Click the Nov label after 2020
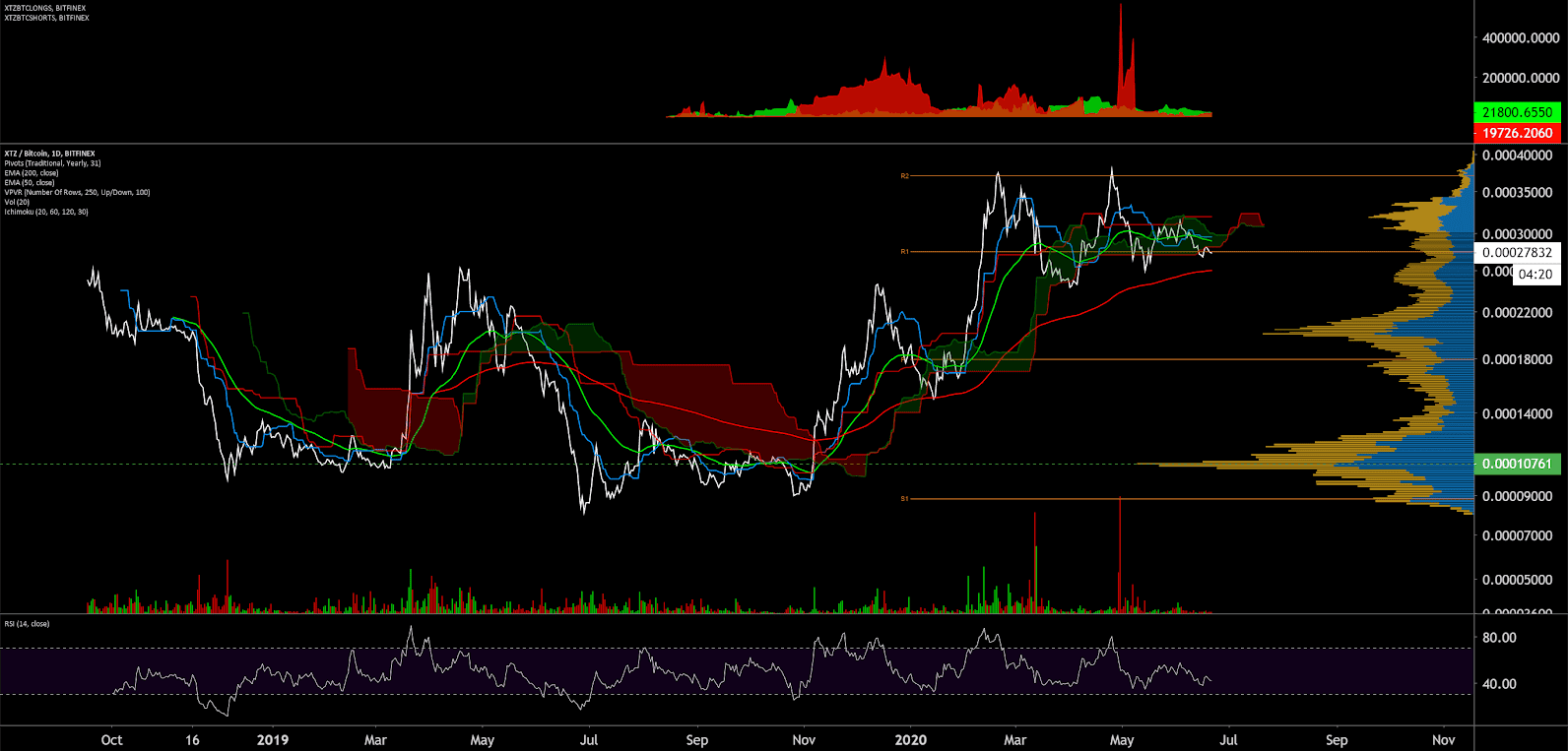The height and width of the screenshot is (751, 1568). [1444, 740]
